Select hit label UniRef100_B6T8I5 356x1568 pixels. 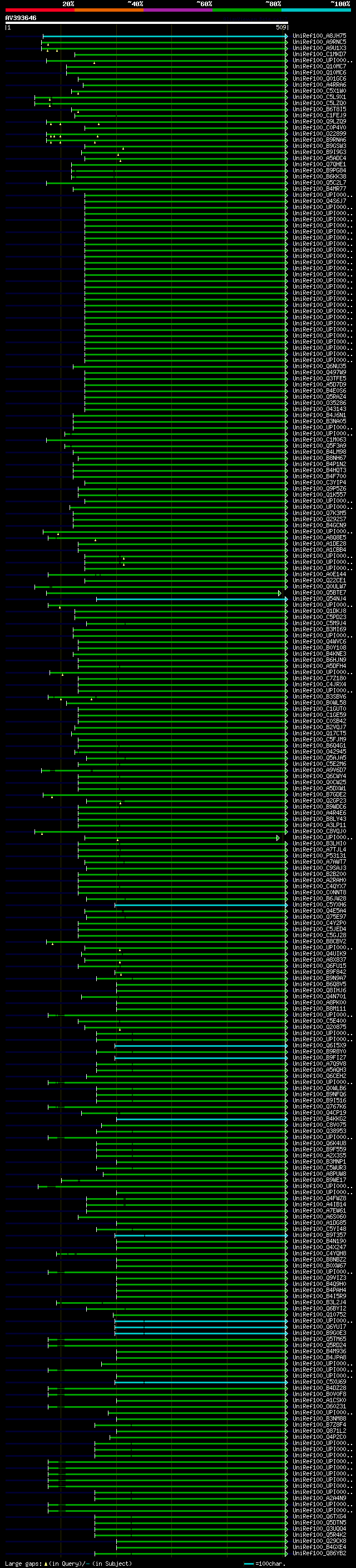pyautogui.click(x=319, y=109)
